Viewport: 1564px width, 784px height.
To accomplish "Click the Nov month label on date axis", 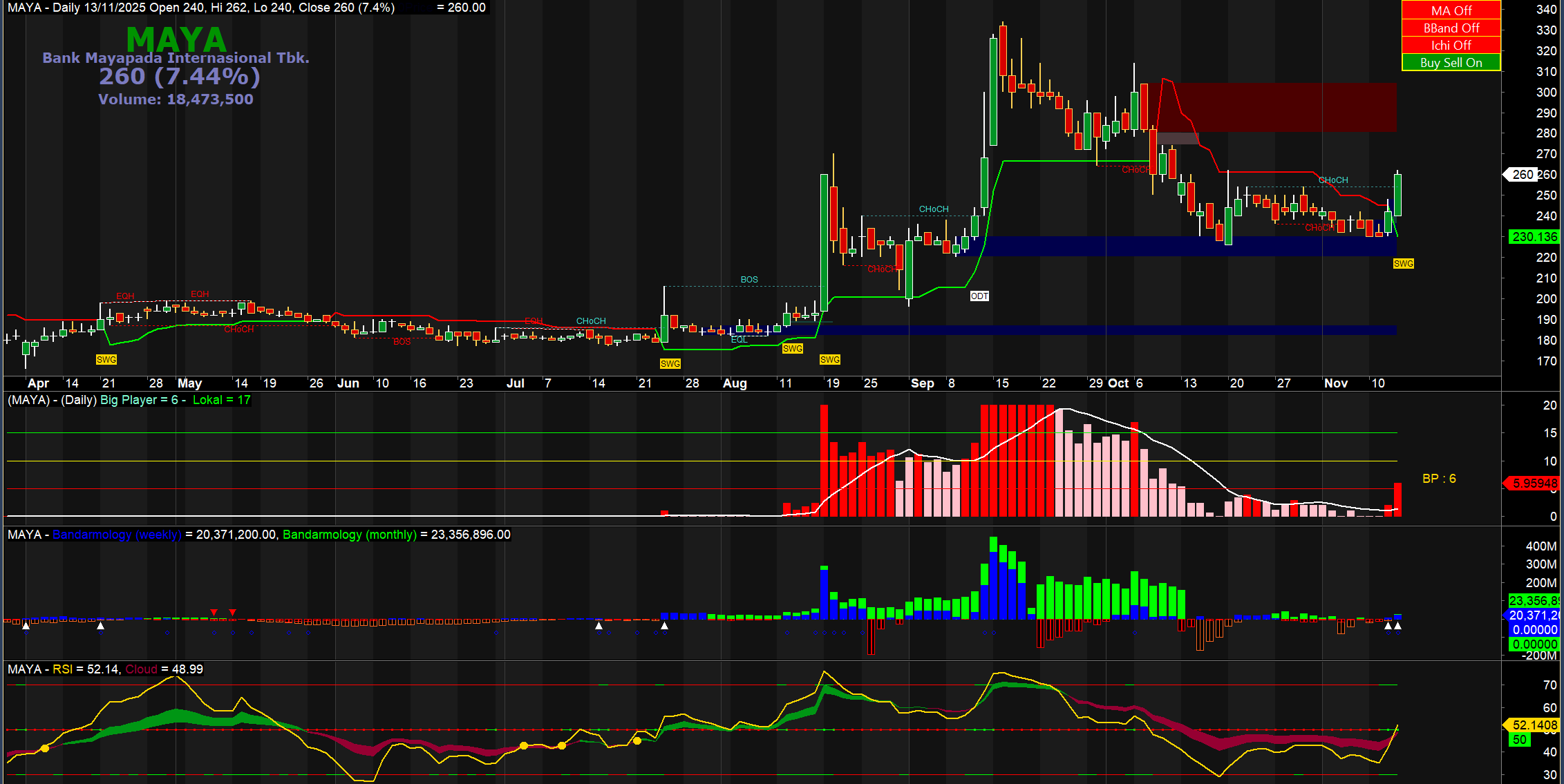I will 1335,383.
